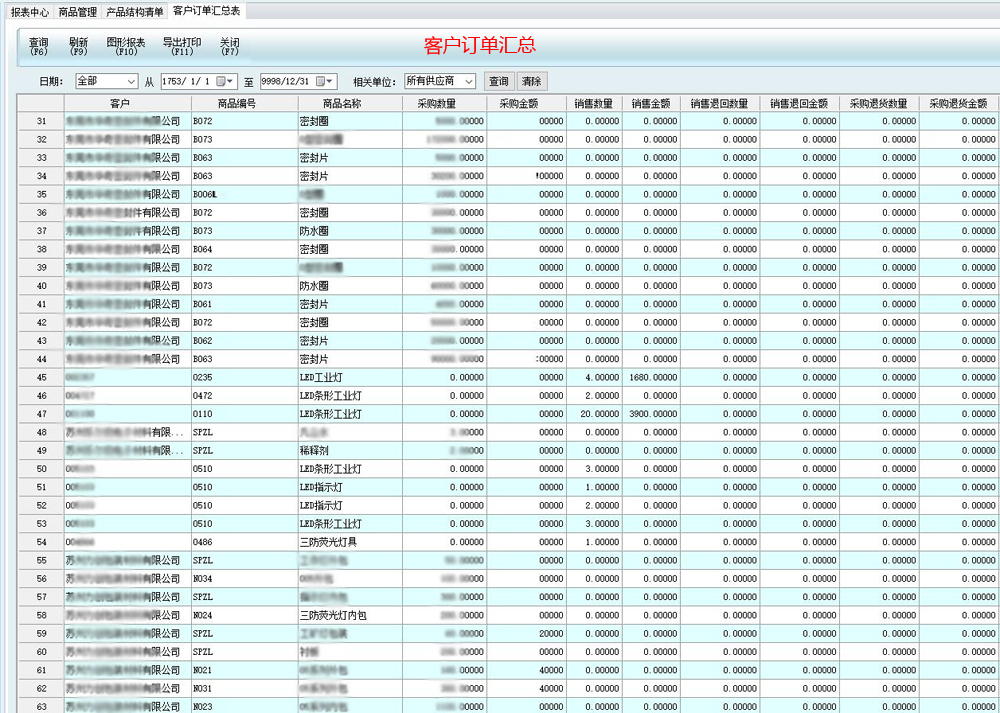The width and height of the screenshot is (1000, 713).
Task: Click product code B061 in row 41
Action: 202,304
